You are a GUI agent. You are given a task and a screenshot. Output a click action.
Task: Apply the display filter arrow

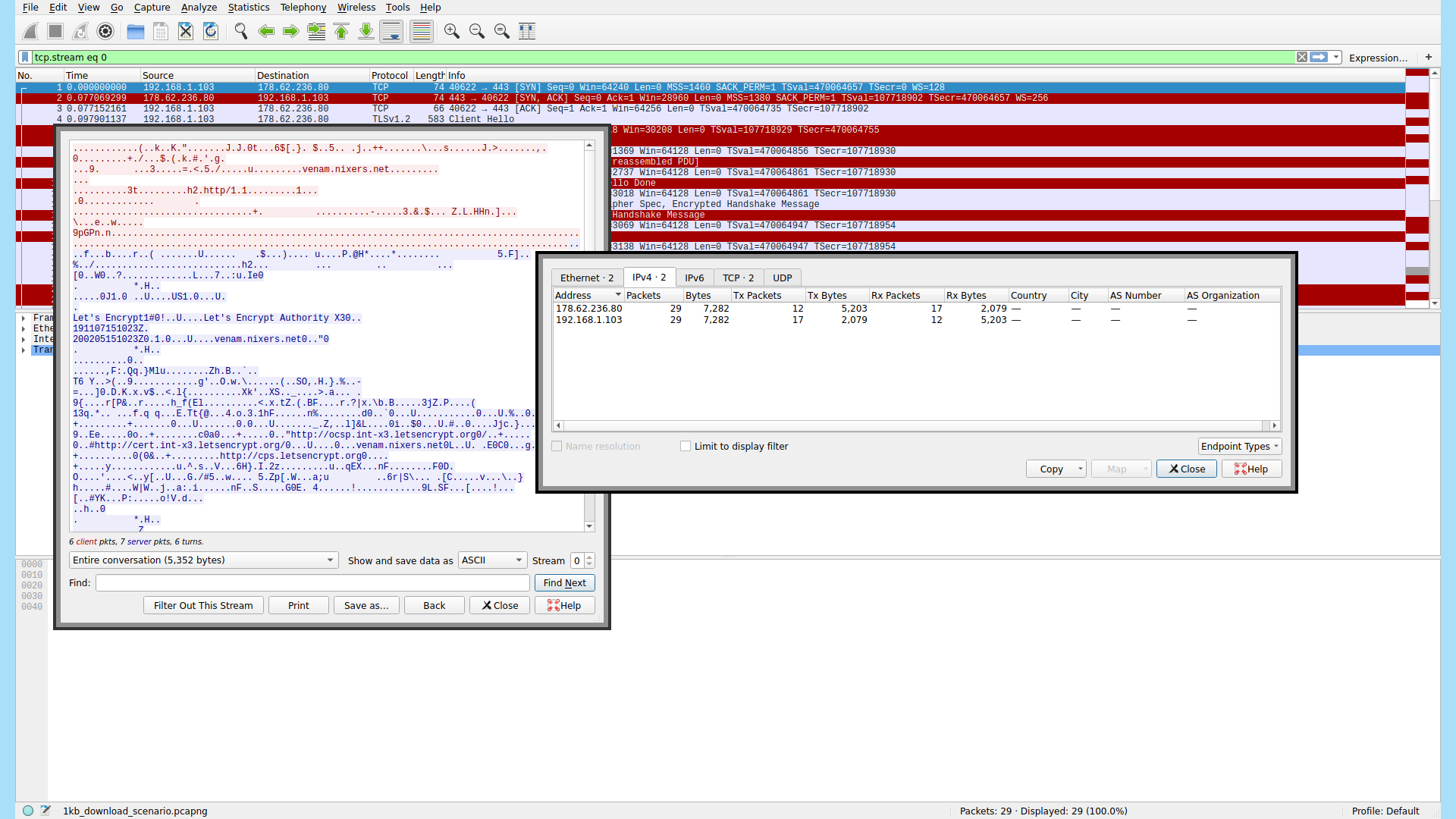[1319, 57]
